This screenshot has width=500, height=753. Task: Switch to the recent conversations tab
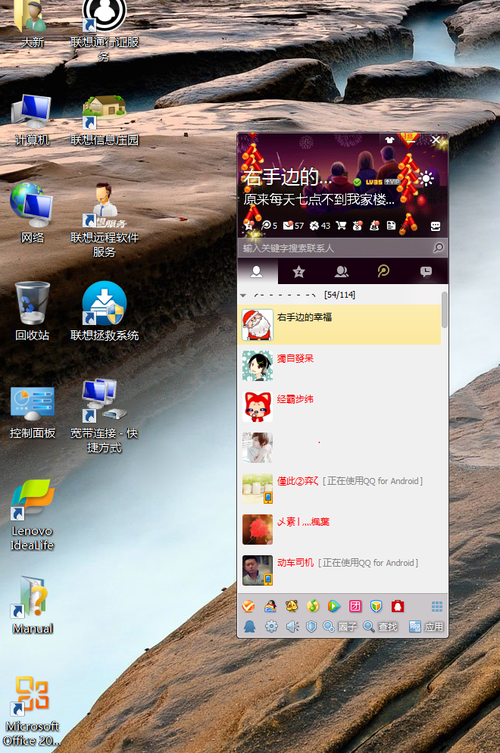(426, 272)
